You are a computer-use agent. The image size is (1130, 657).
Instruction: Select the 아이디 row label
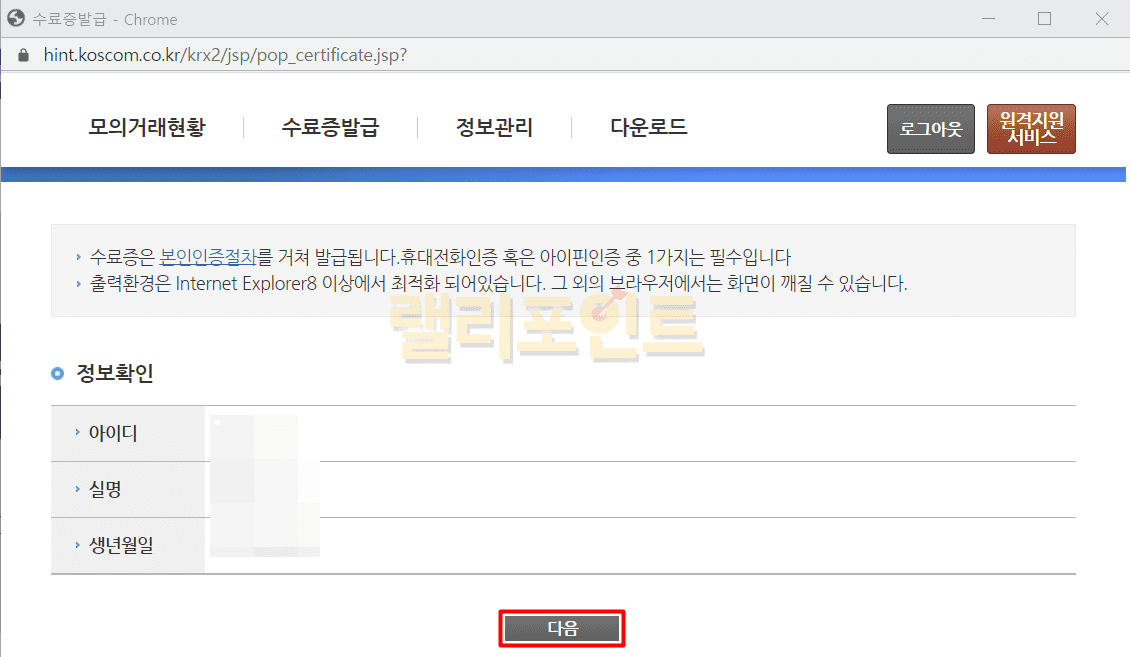[x=112, y=434]
